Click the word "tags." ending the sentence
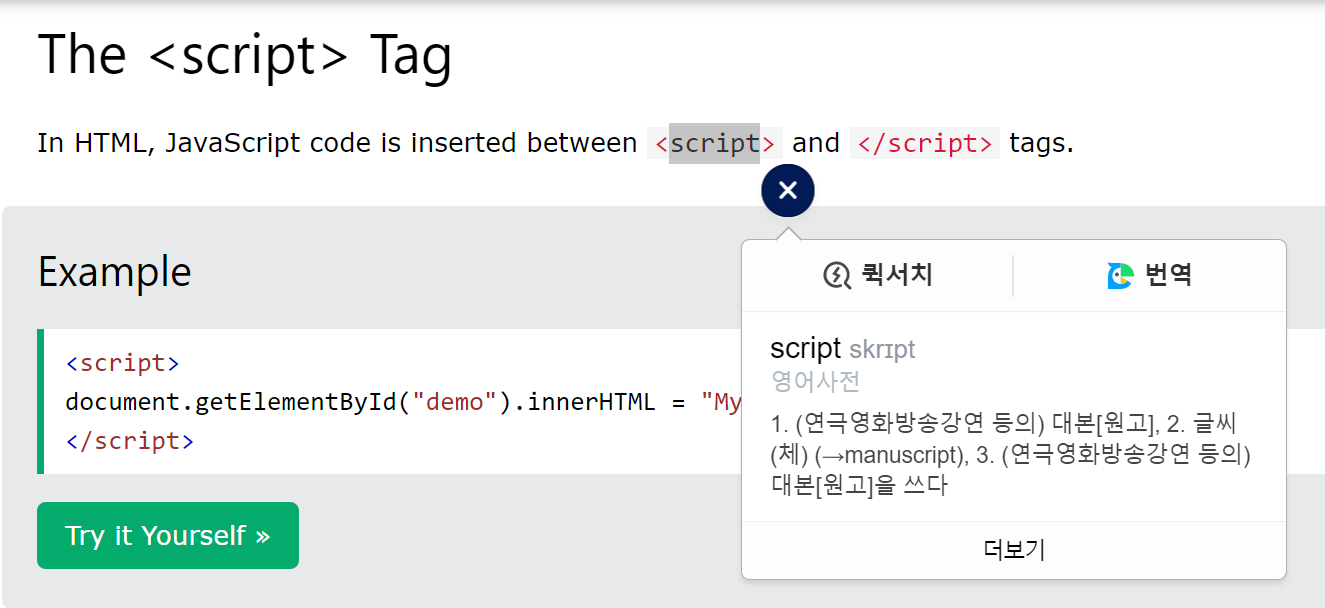This screenshot has width=1325, height=608. click(1041, 143)
